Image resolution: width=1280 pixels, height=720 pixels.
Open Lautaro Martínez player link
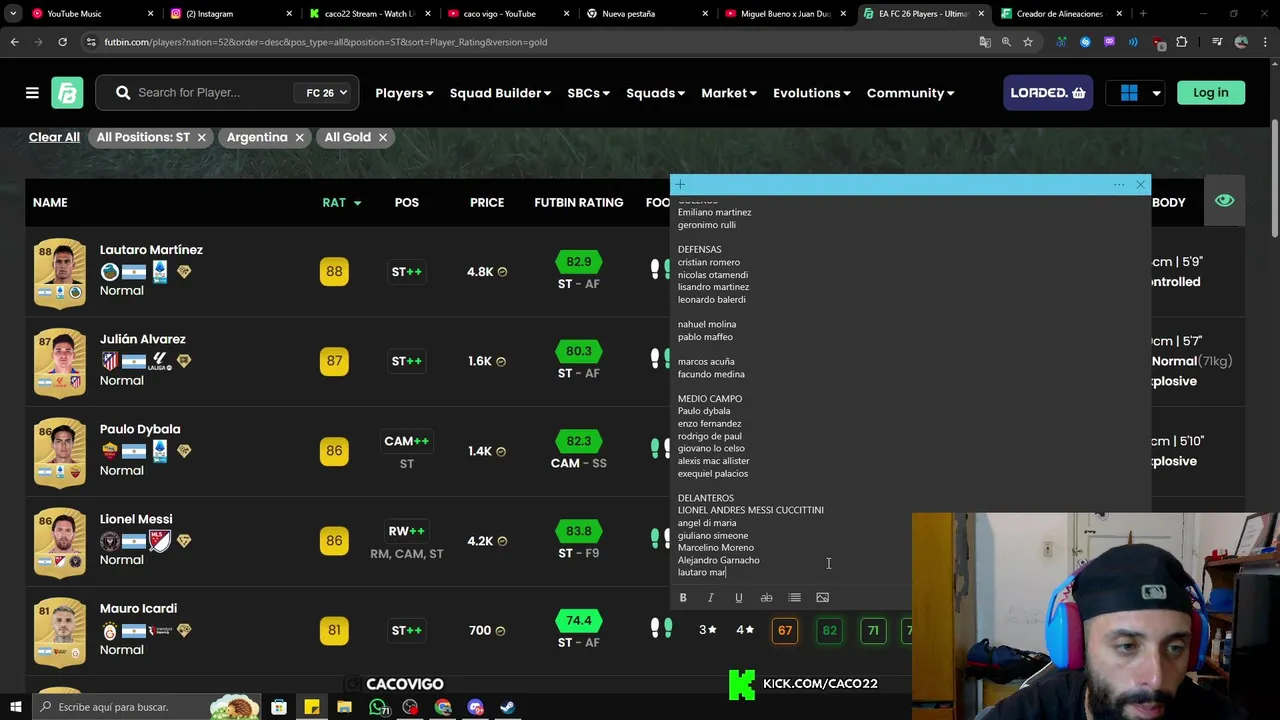(x=151, y=250)
